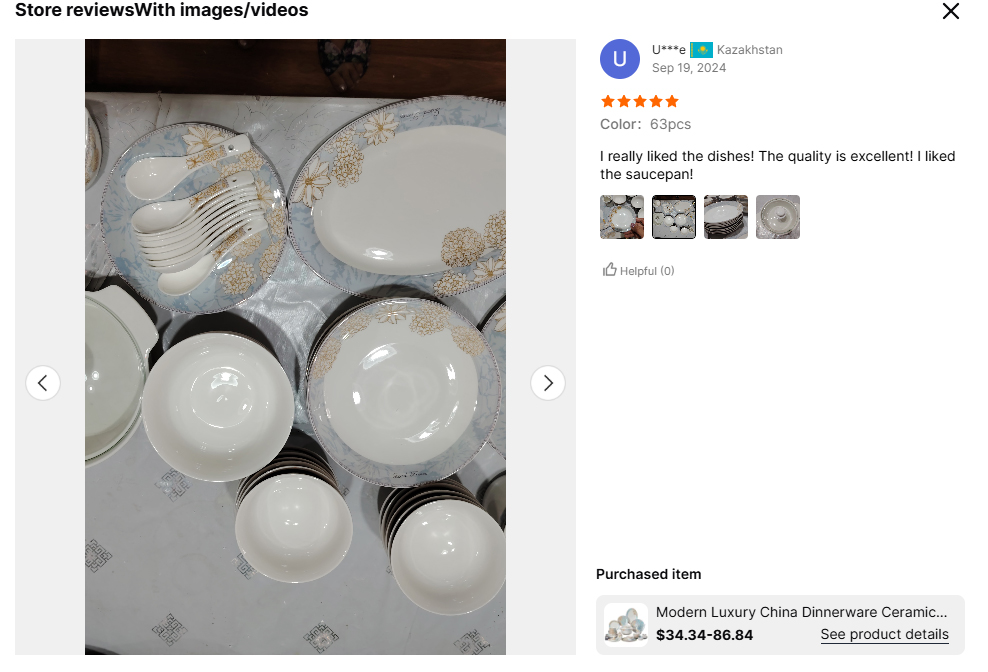Select the second review photo thumbnail
Screen dimensions: 988x672
674,217
